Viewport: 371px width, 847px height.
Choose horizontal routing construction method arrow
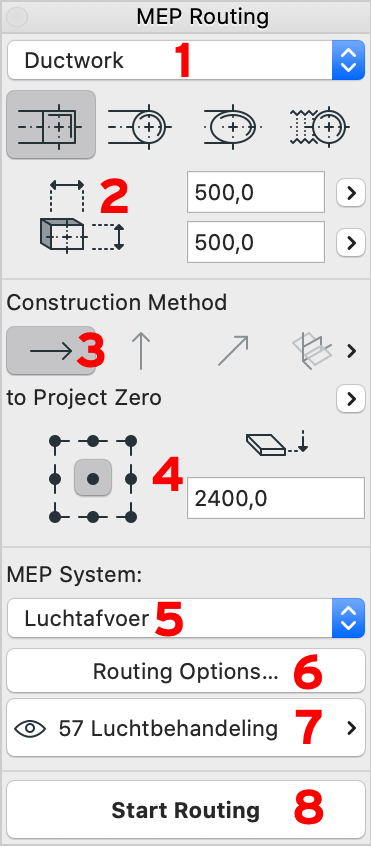pos(51,351)
